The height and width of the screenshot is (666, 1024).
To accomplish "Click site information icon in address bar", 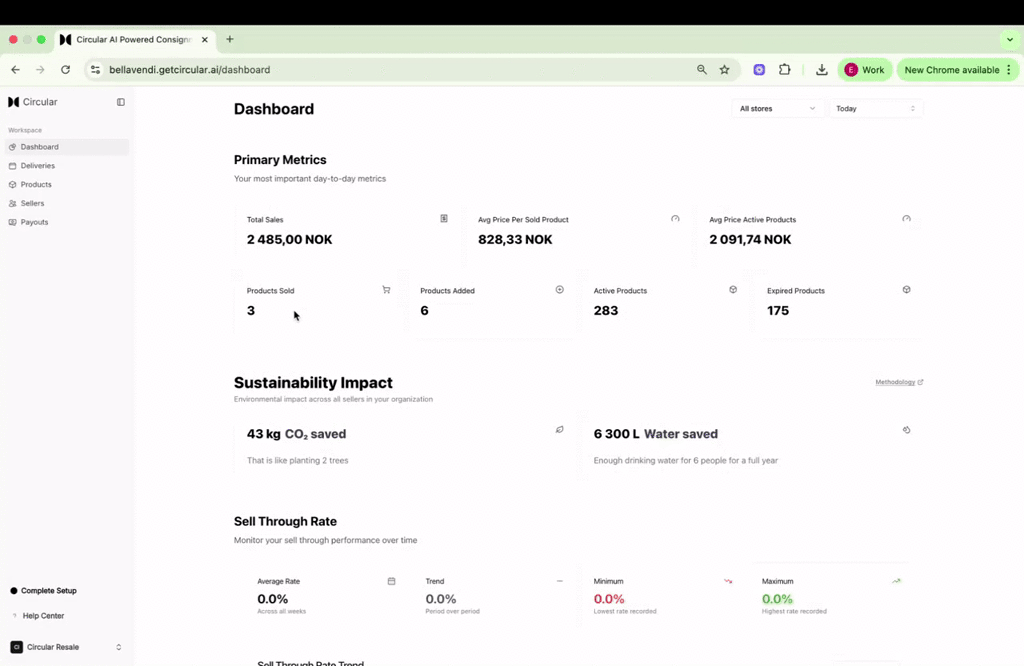I will point(95,70).
